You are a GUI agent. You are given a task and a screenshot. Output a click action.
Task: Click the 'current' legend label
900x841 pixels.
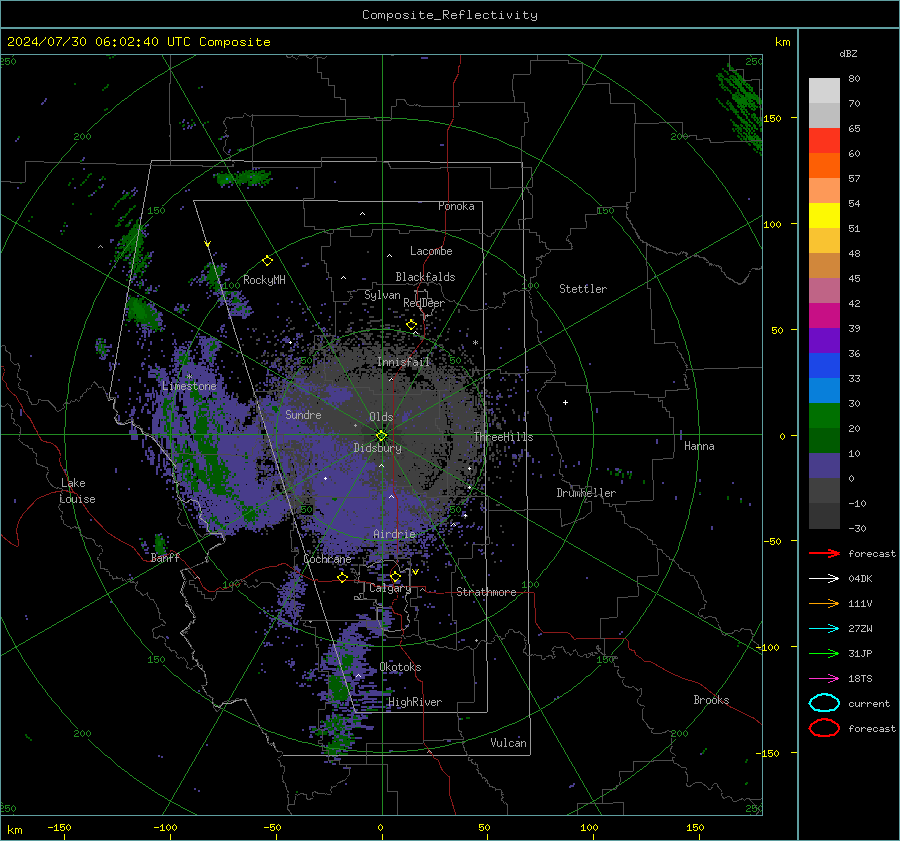point(869,703)
